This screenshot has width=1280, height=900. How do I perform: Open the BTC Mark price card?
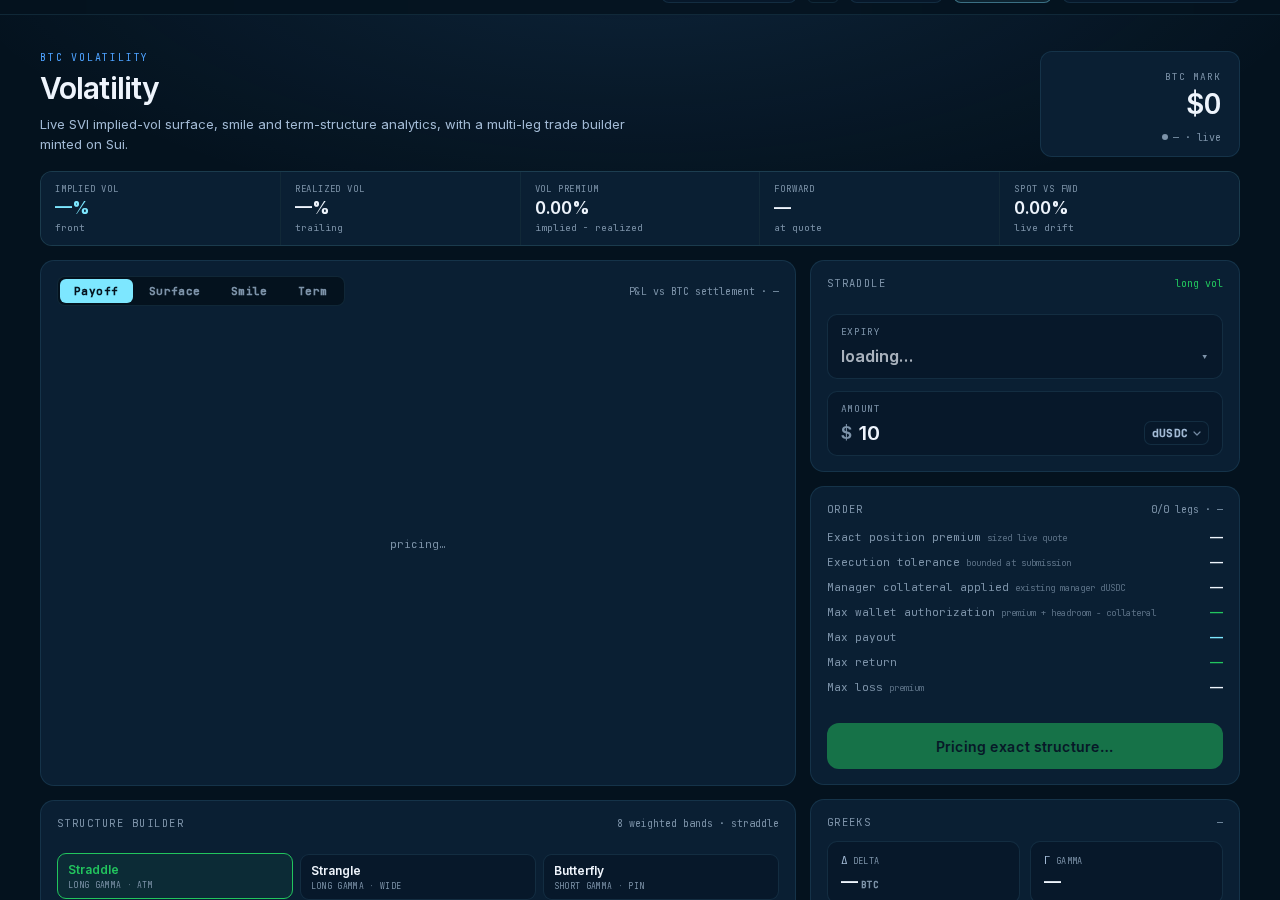[1140, 104]
